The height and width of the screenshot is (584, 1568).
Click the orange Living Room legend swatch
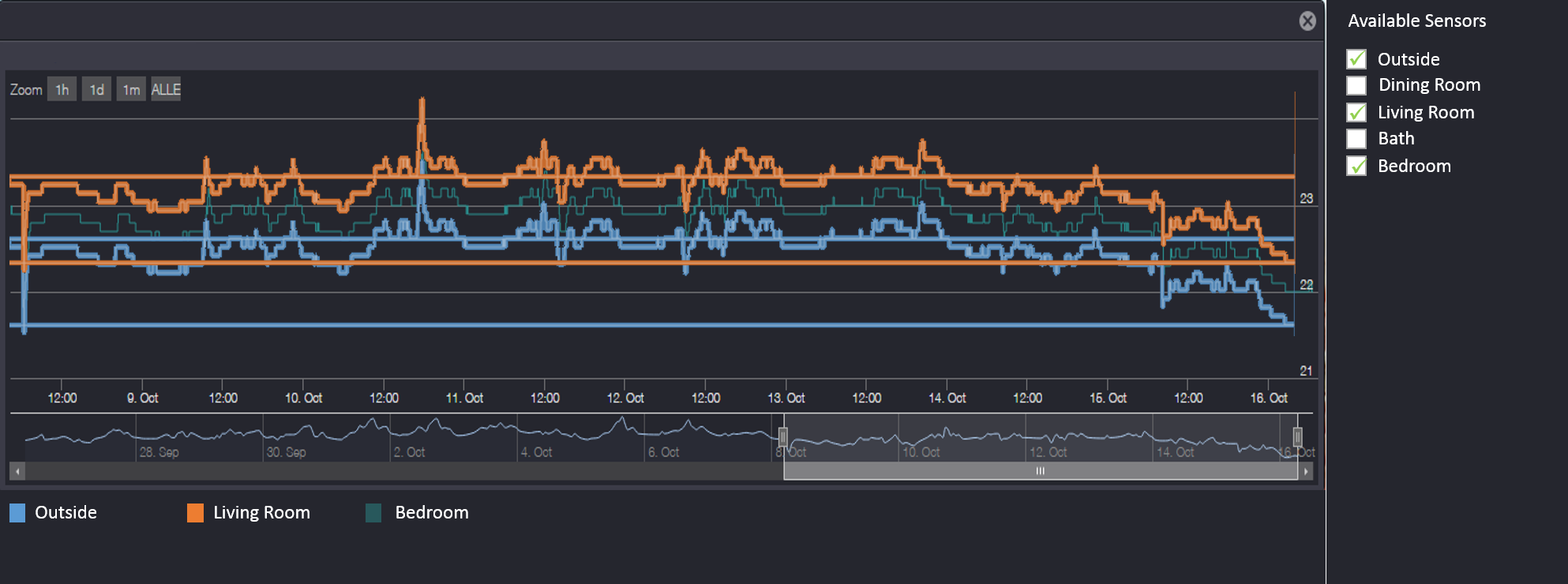pyautogui.click(x=195, y=513)
